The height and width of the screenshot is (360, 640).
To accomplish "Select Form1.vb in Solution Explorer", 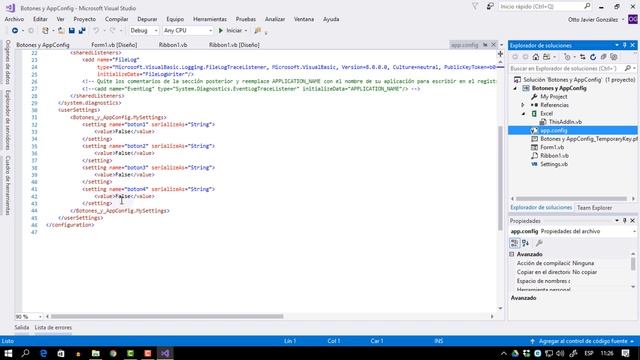I will pos(552,147).
